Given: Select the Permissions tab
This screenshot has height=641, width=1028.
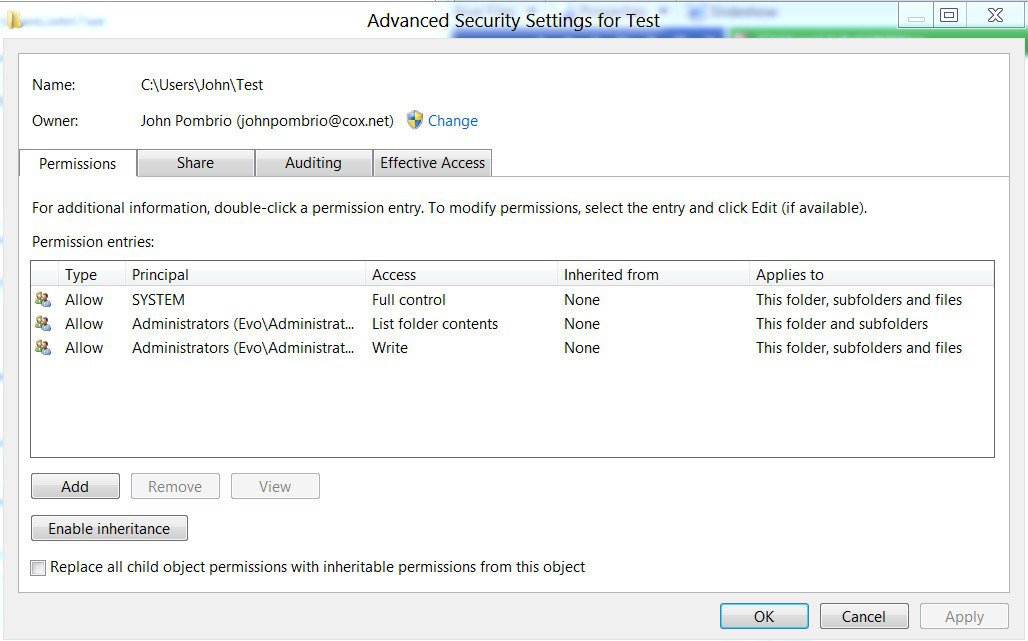Looking at the screenshot, I should pyautogui.click(x=77, y=163).
